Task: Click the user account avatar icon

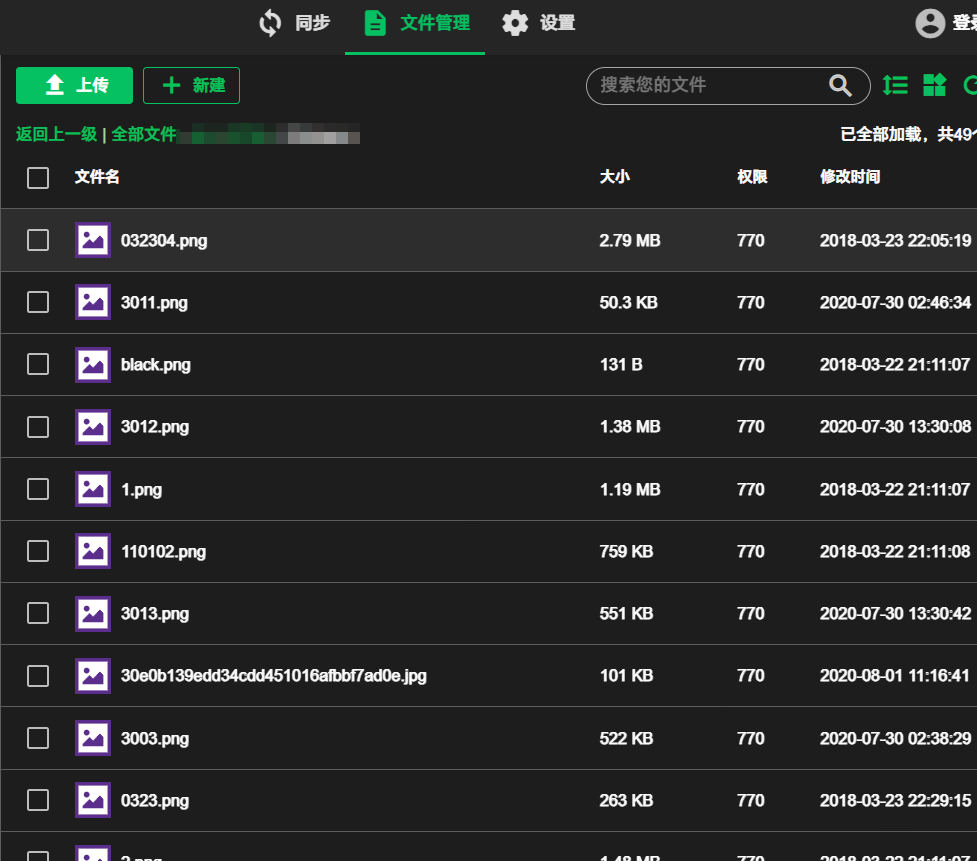Action: tap(930, 23)
